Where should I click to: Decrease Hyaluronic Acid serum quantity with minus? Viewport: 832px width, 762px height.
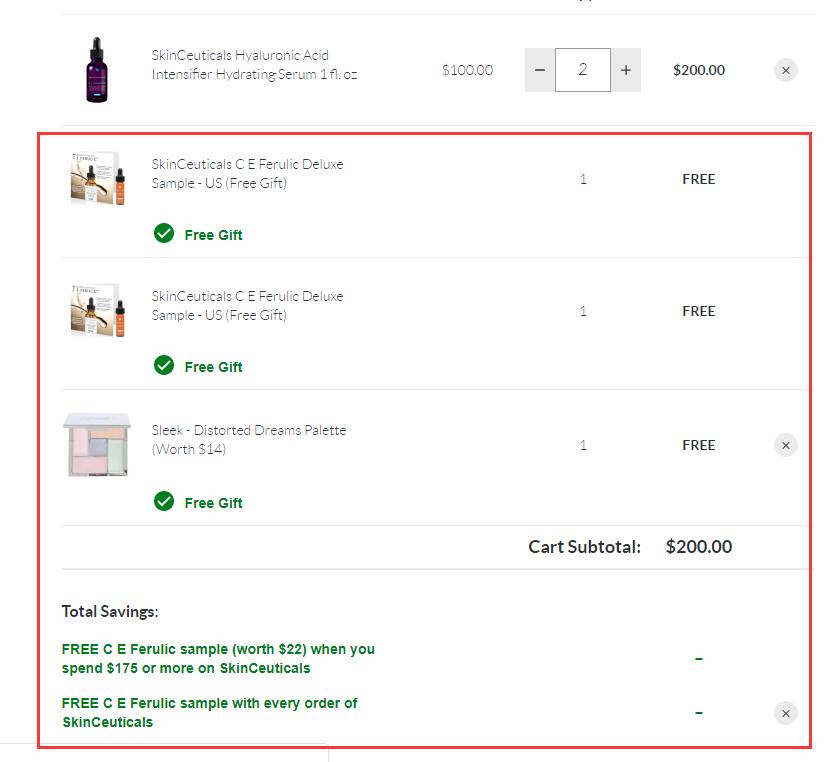540,70
